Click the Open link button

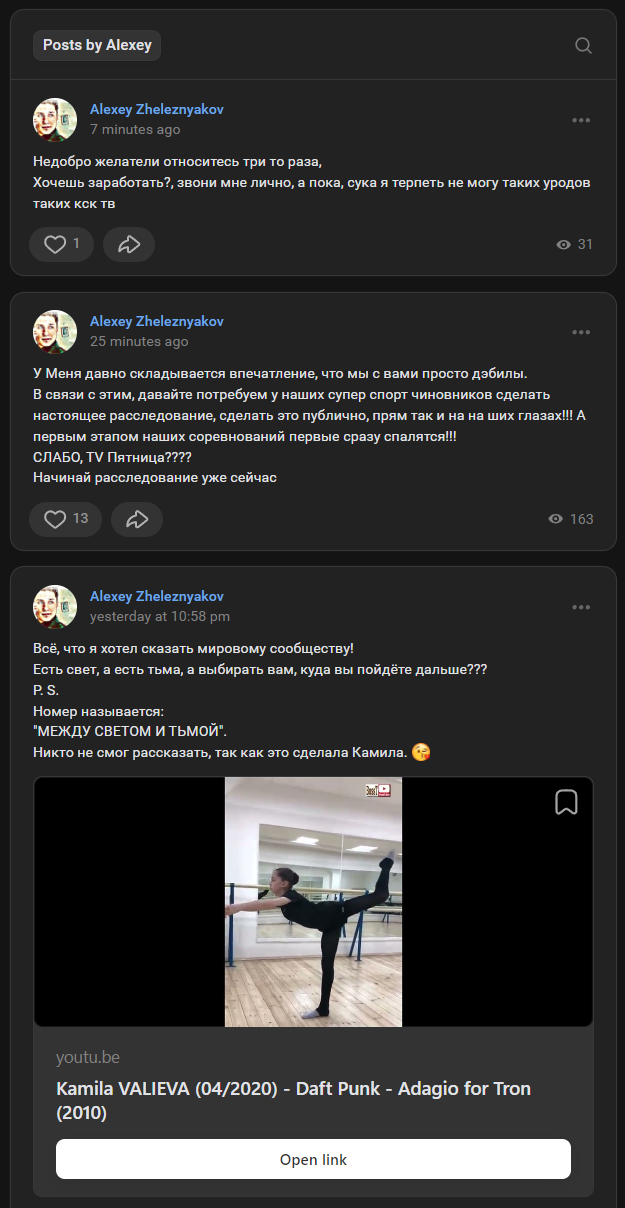(313, 1160)
